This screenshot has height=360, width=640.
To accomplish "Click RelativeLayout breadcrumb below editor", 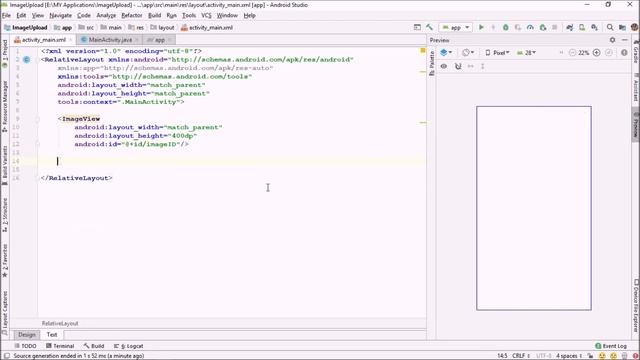I will click(60, 323).
